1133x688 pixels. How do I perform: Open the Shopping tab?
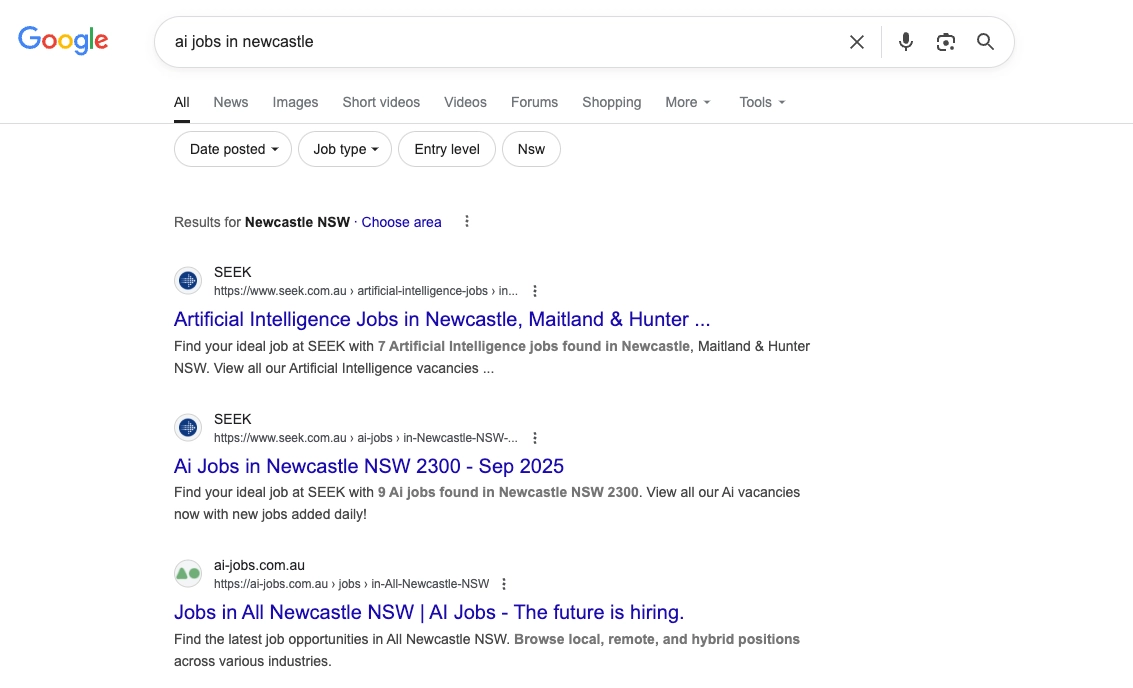pos(611,102)
